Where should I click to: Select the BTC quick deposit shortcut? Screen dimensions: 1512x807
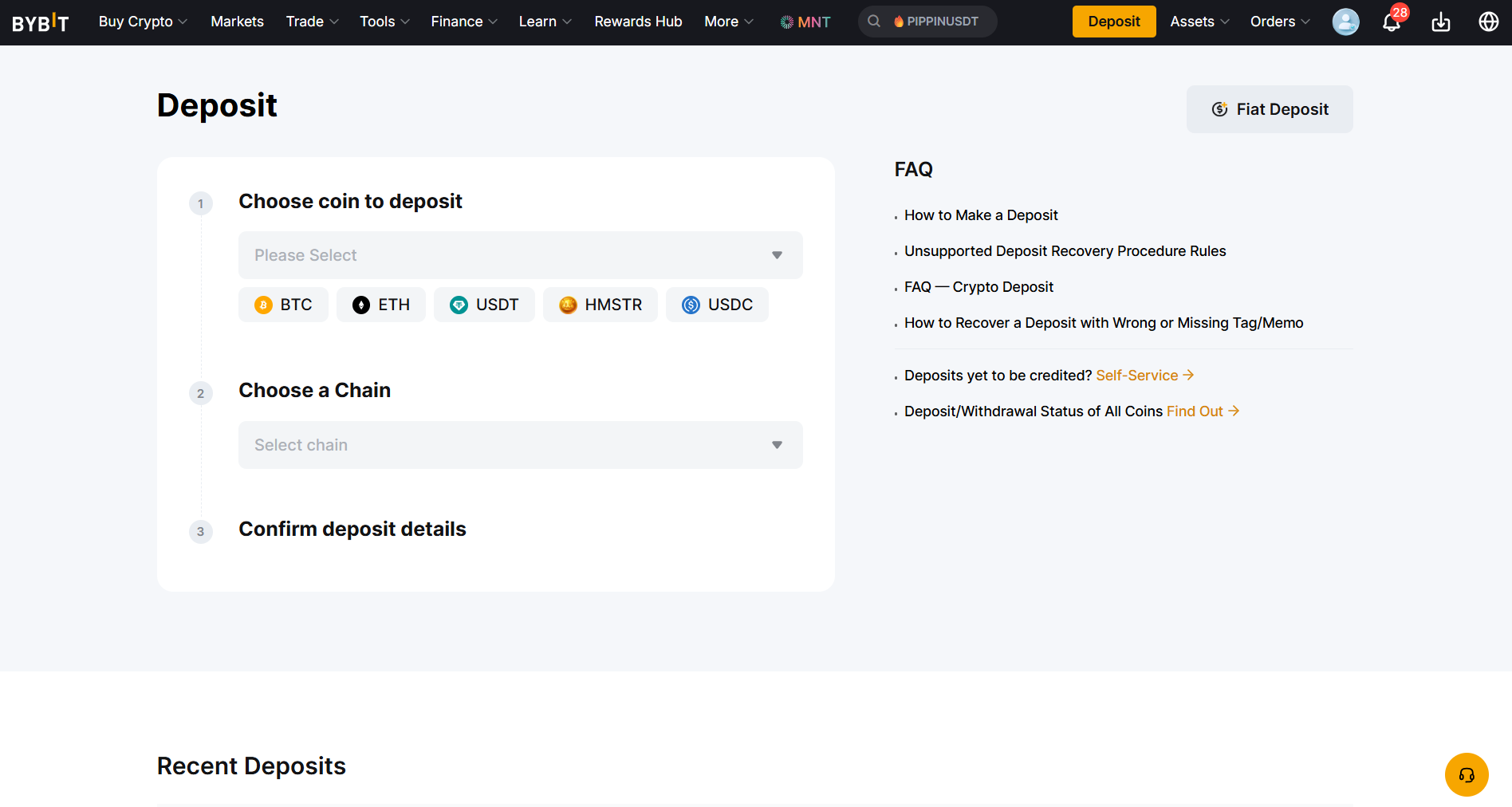coord(283,304)
